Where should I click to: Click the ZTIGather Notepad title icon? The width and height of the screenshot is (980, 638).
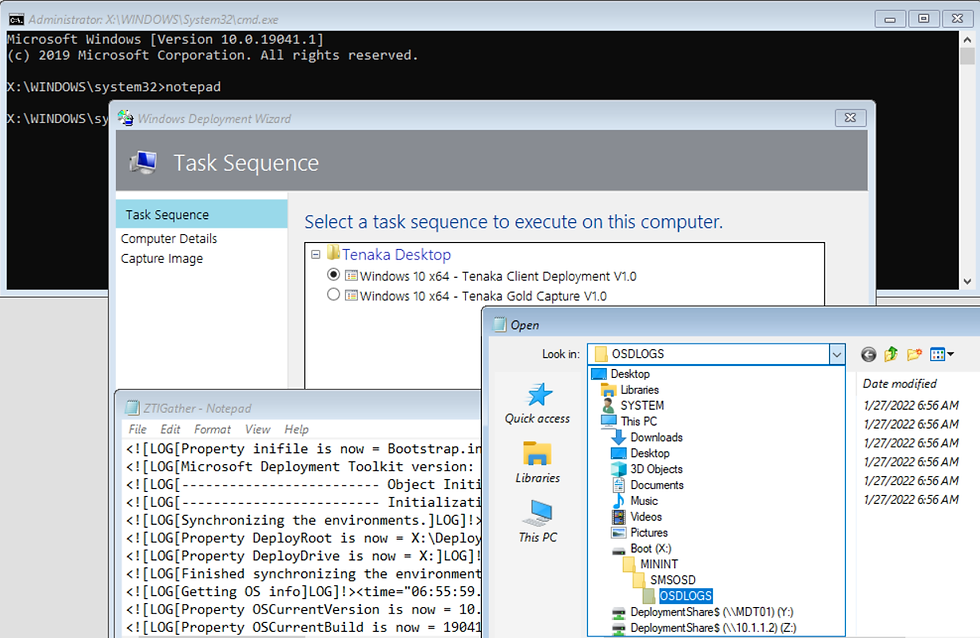132,408
